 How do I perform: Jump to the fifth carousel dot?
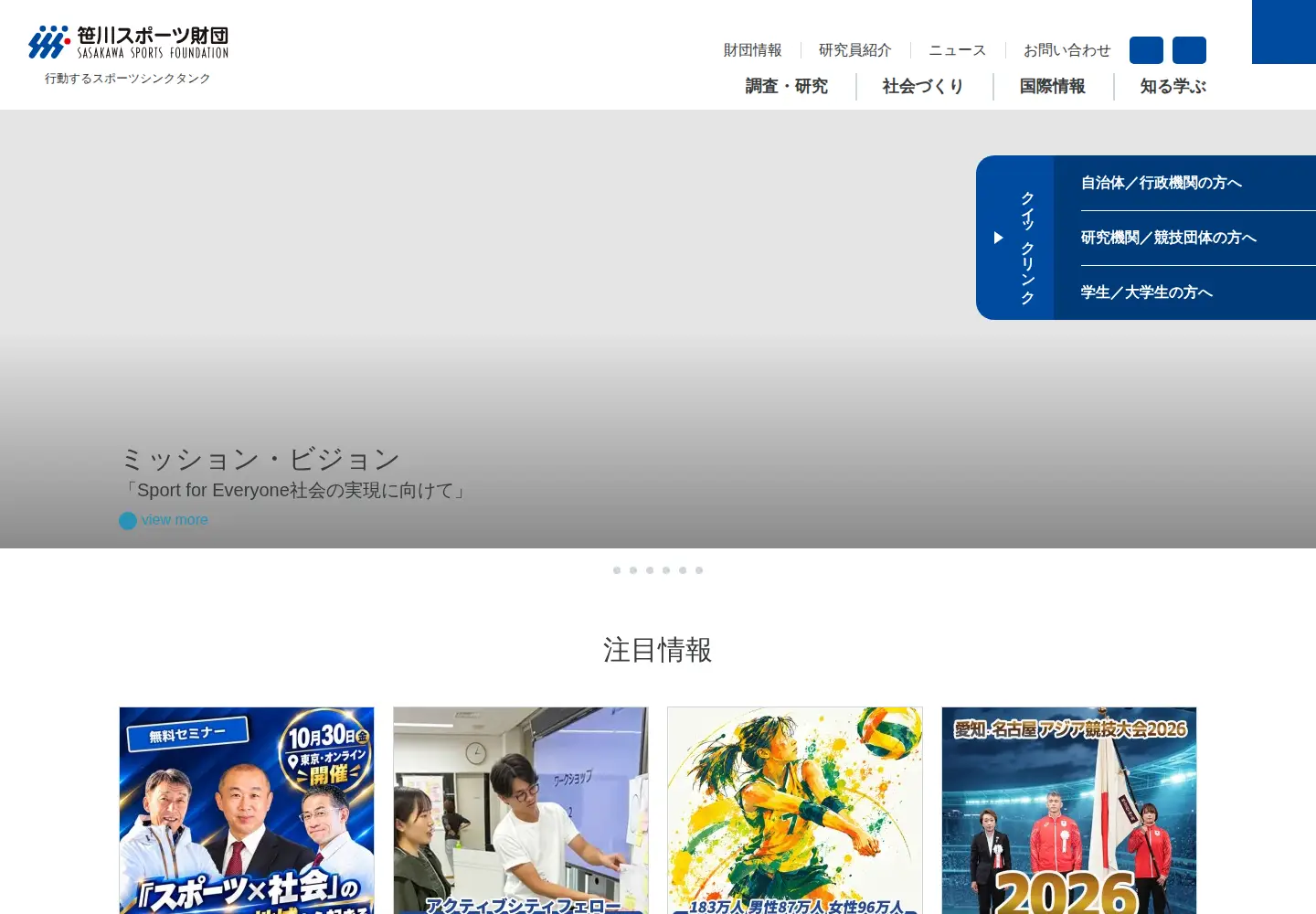683,570
